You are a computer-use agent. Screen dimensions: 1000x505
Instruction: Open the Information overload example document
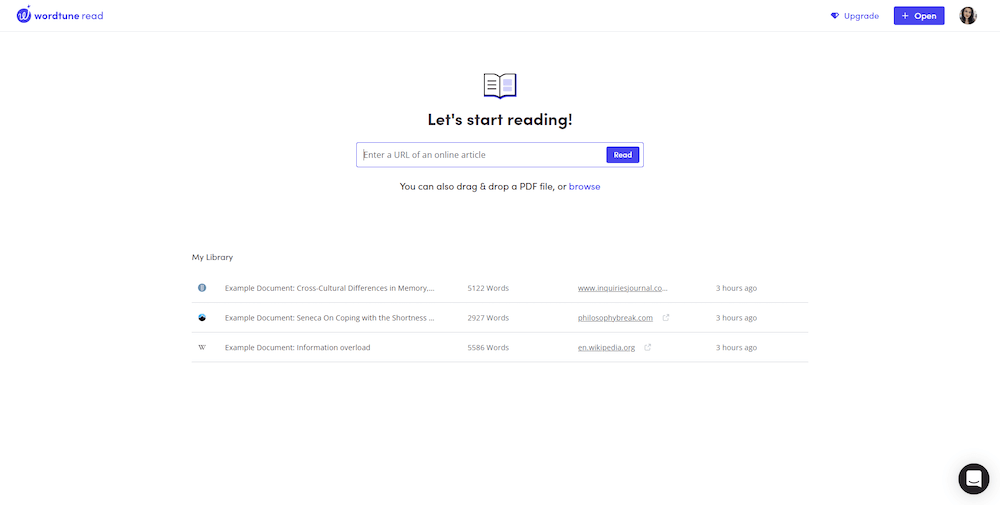pyautogui.click(x=297, y=348)
